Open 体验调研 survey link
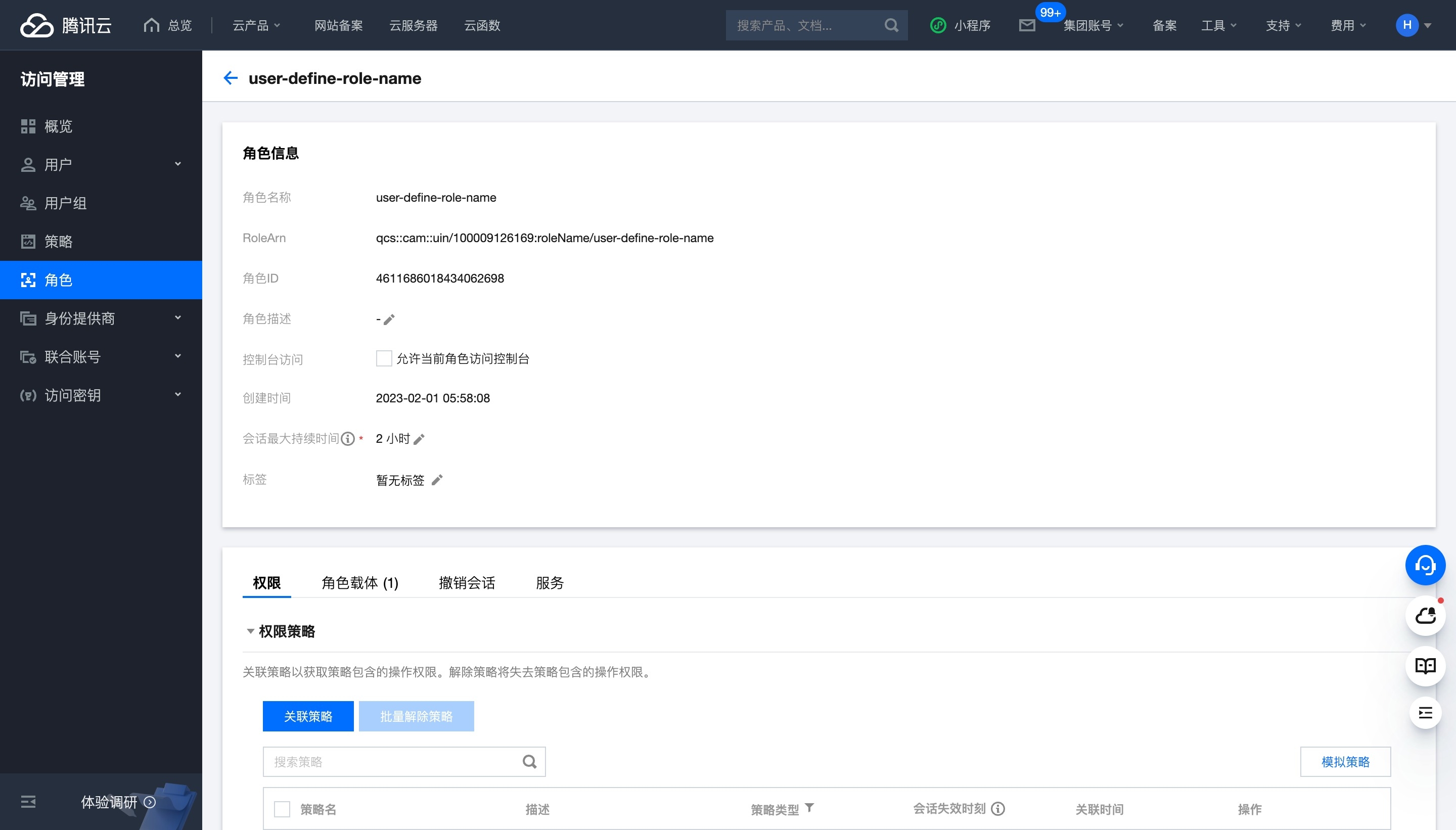This screenshot has height=830, width=1456. point(118,802)
